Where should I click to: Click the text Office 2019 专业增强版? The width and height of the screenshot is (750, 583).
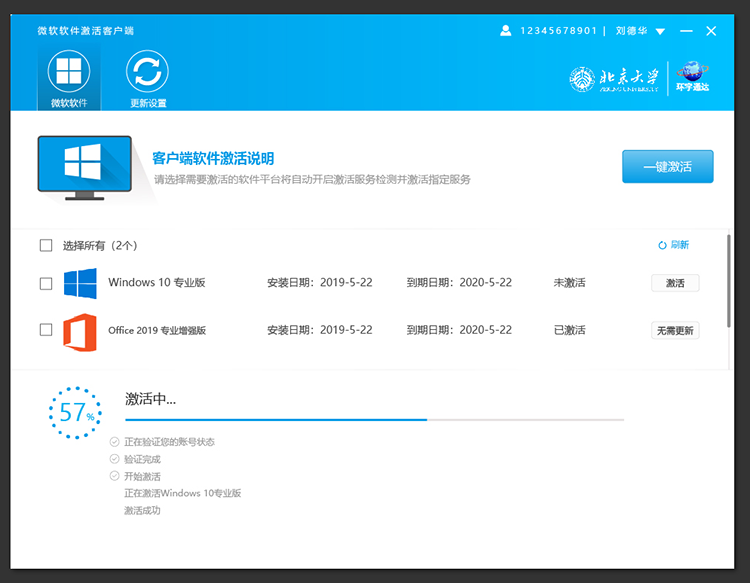(157, 330)
